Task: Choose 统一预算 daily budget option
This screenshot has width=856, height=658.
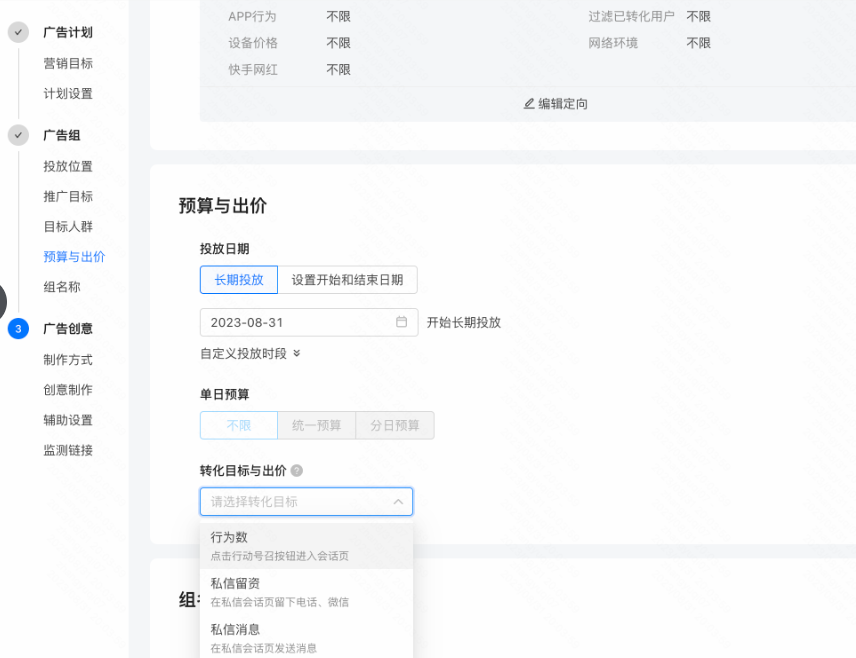Action: point(317,425)
